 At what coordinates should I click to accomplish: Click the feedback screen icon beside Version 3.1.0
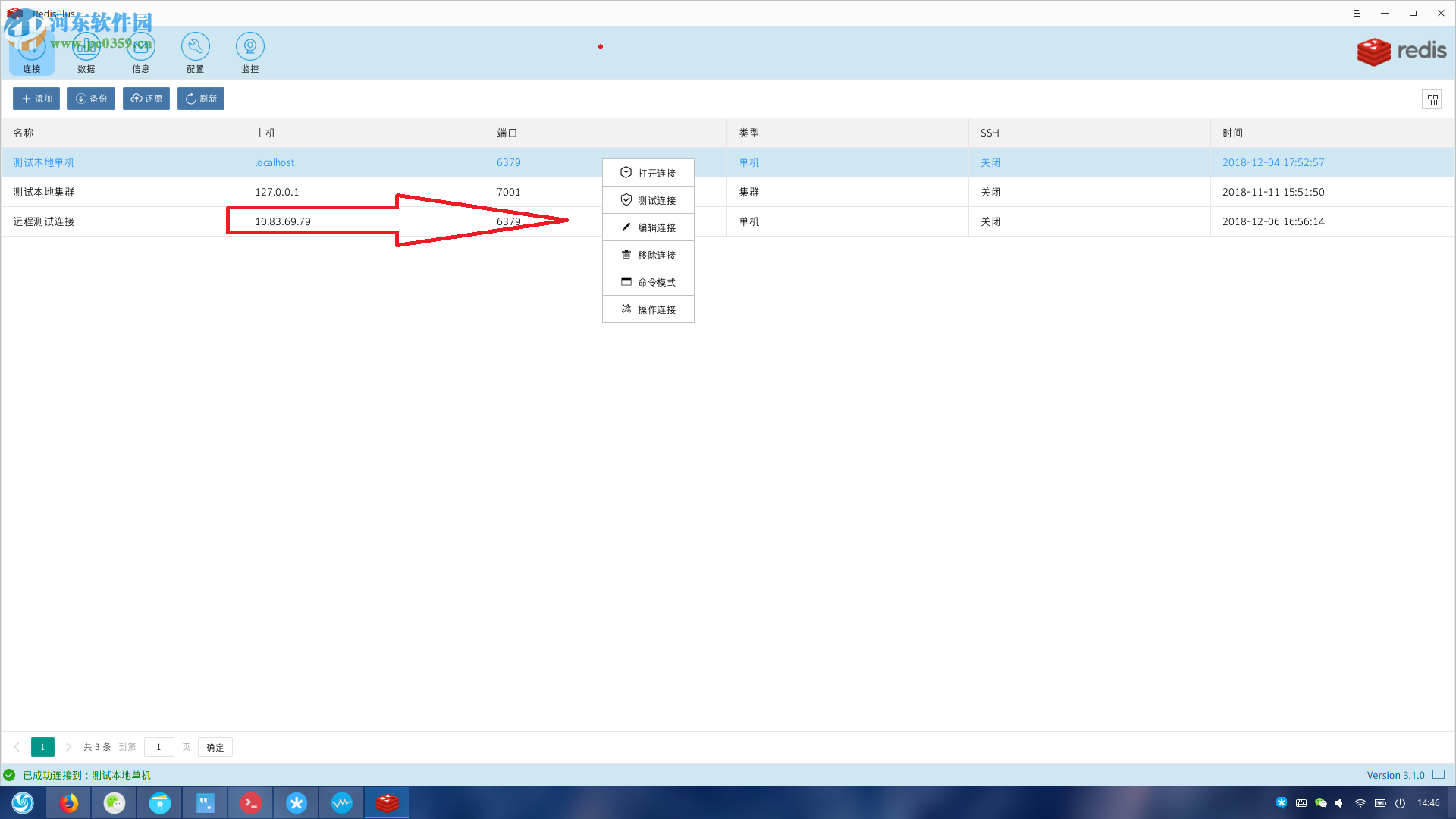(x=1439, y=775)
